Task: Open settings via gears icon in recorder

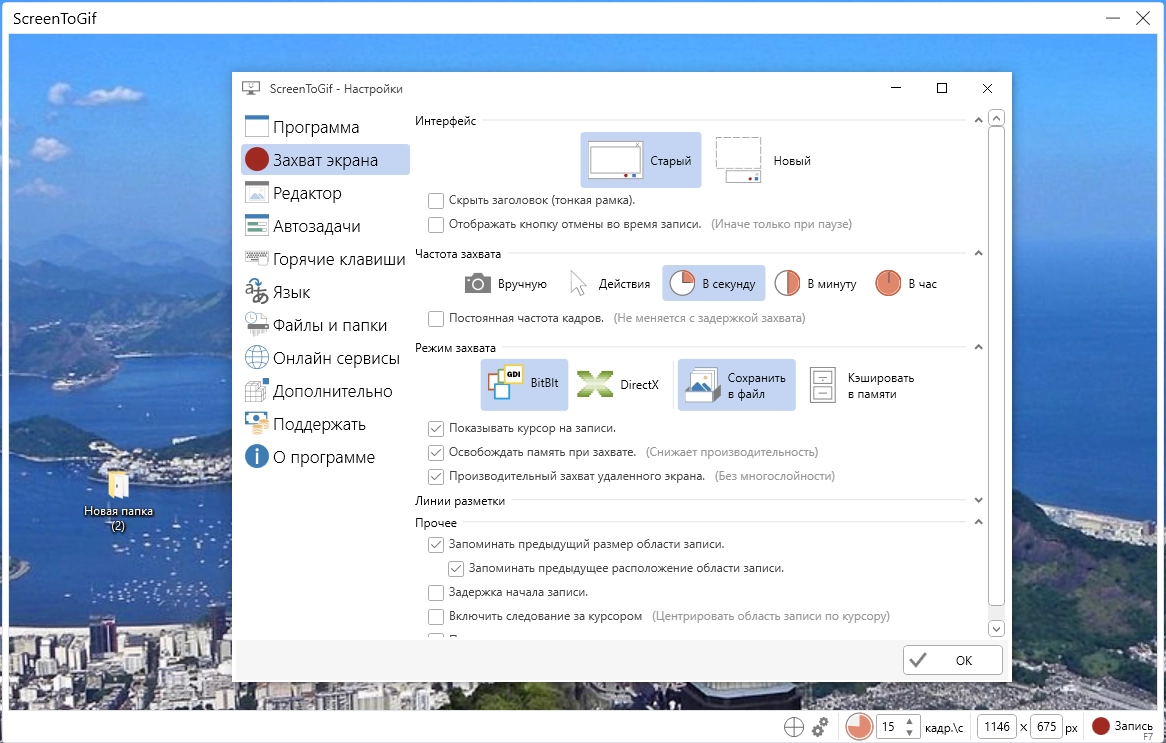Action: (x=820, y=727)
